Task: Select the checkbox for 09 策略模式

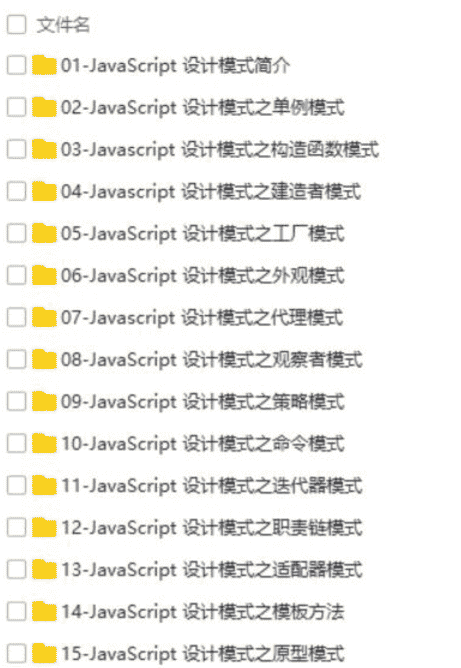Action: [x=17, y=401]
